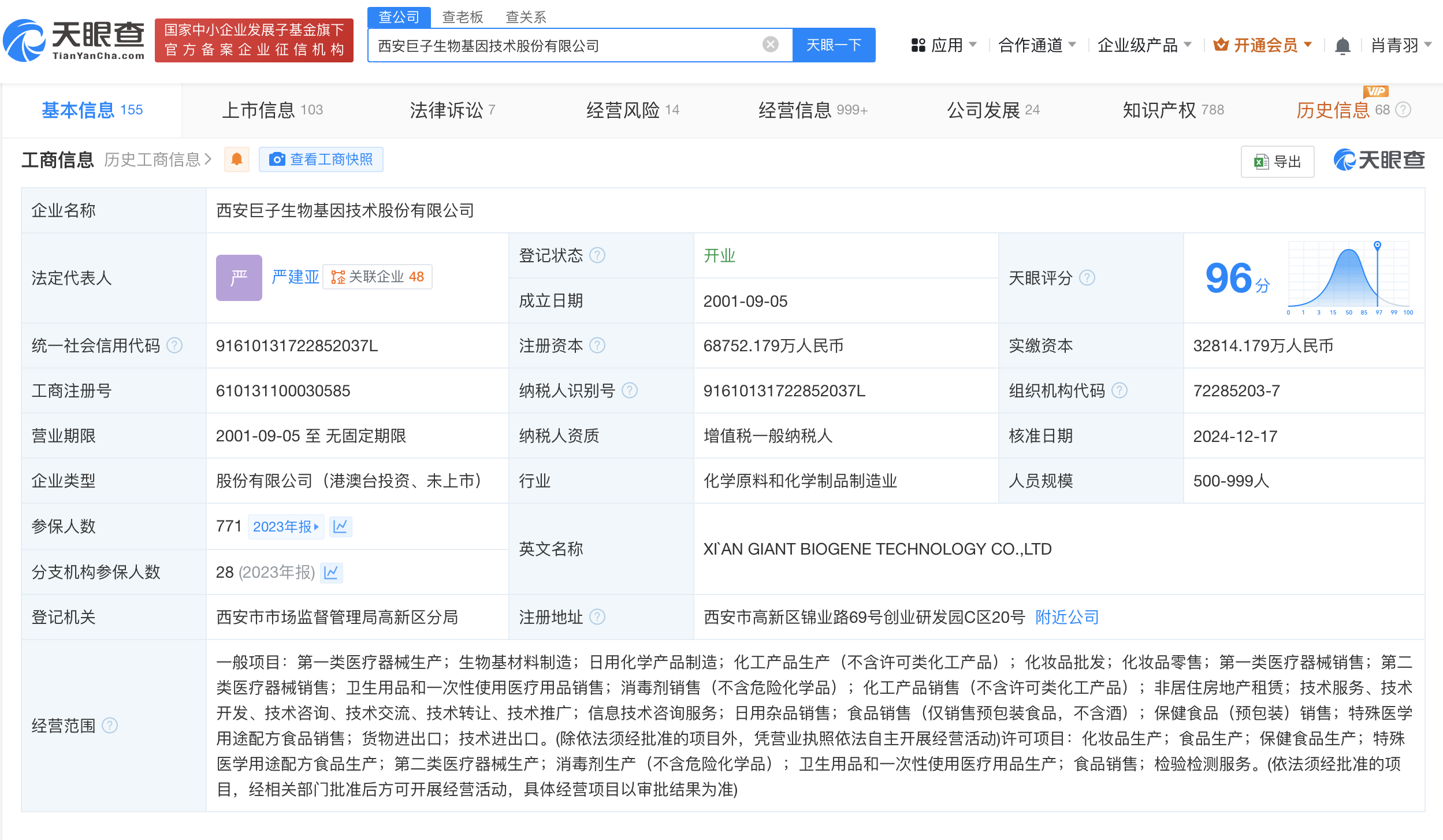The image size is (1443, 840).
Task: Click the help icon next to 经营范围
Action: click(x=110, y=725)
